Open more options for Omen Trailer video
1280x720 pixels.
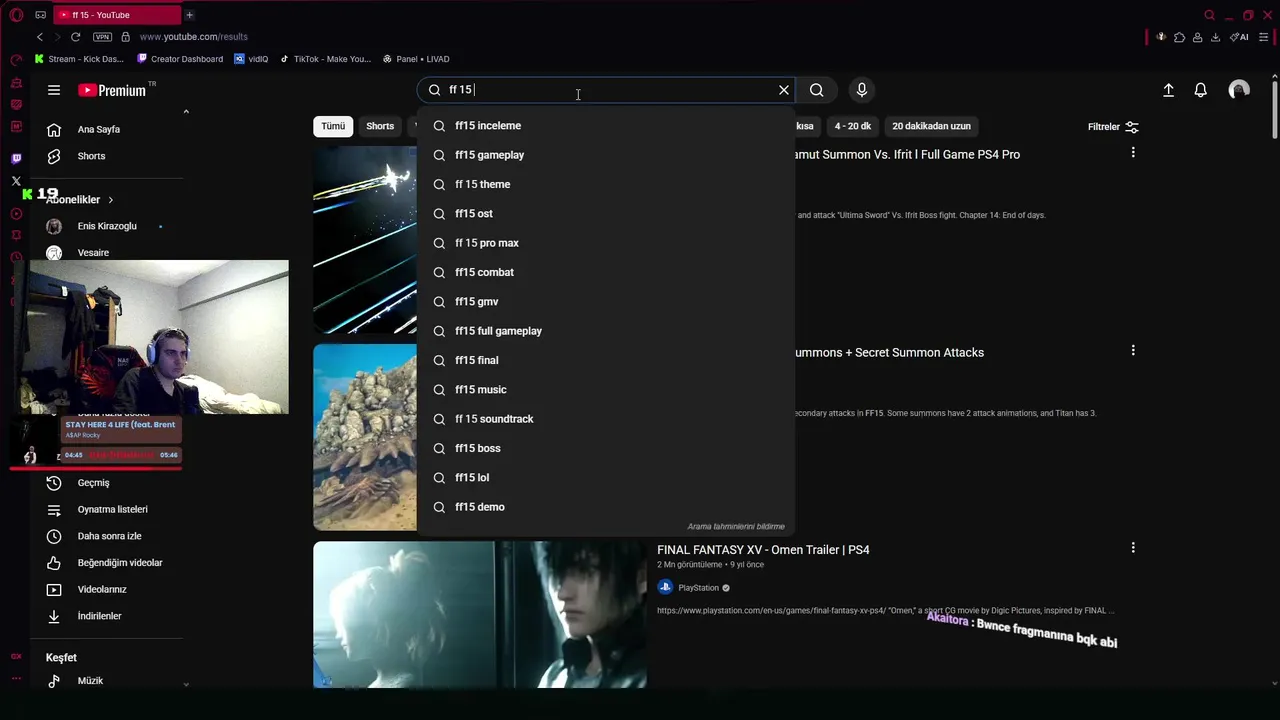tap(1133, 548)
